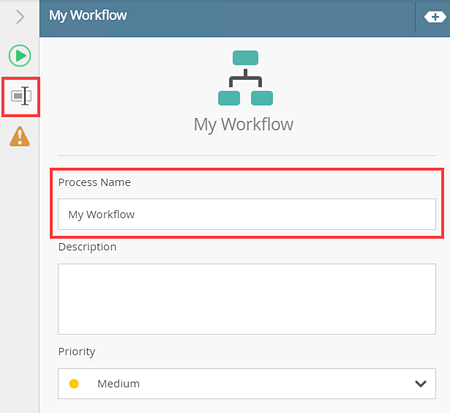
Task: Click the plus tag icon in header
Action: (x=435, y=17)
